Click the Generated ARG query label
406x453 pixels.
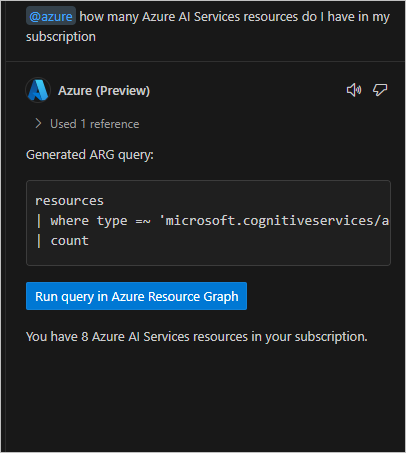click(90, 155)
